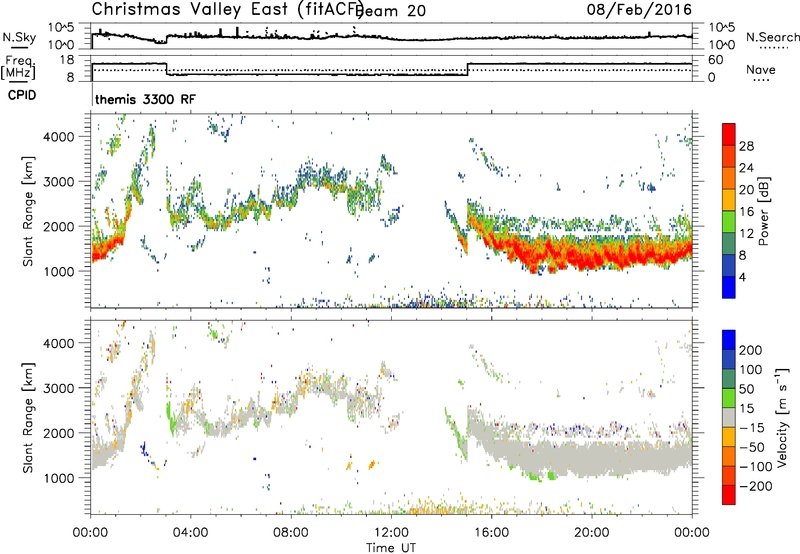800x554 pixels.
Task: Click the '200' tick on Velocity colorbar
Action: click(x=751, y=350)
